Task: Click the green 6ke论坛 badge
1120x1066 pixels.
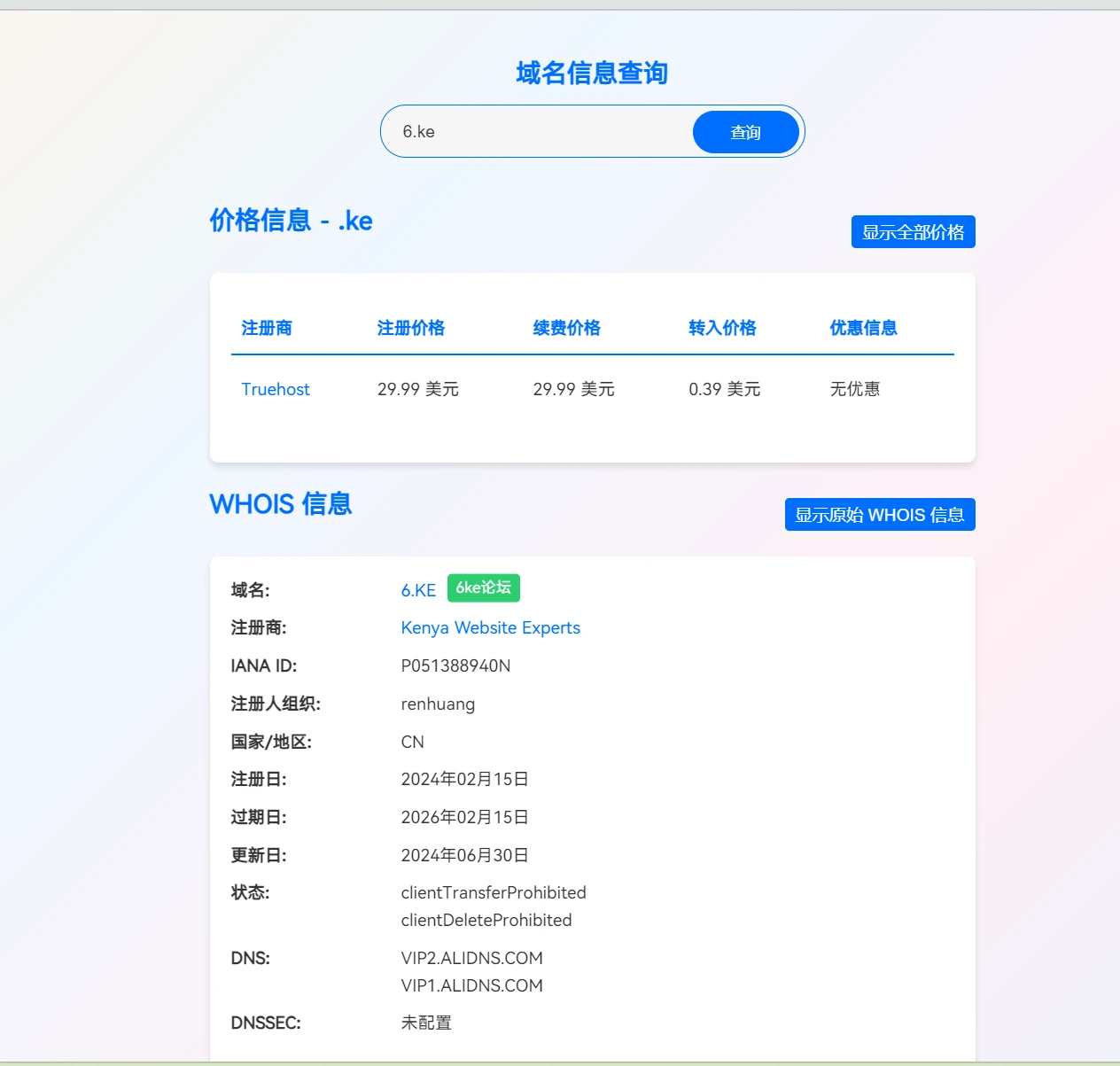Action: tap(483, 588)
